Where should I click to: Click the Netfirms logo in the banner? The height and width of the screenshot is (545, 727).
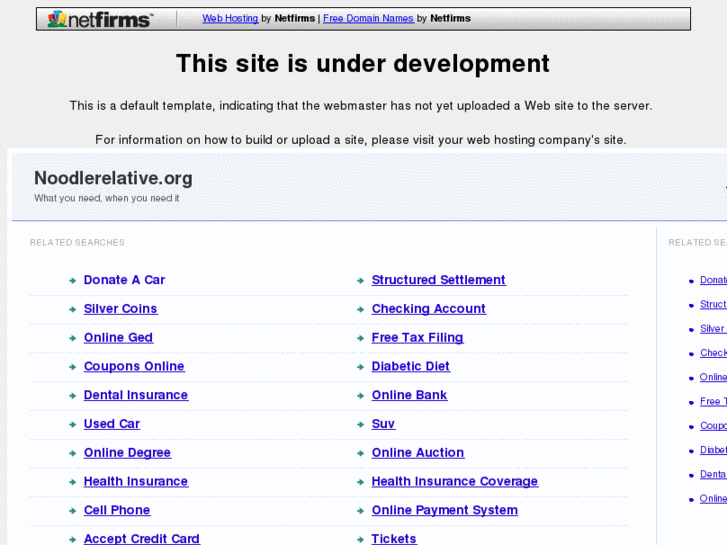pos(100,19)
